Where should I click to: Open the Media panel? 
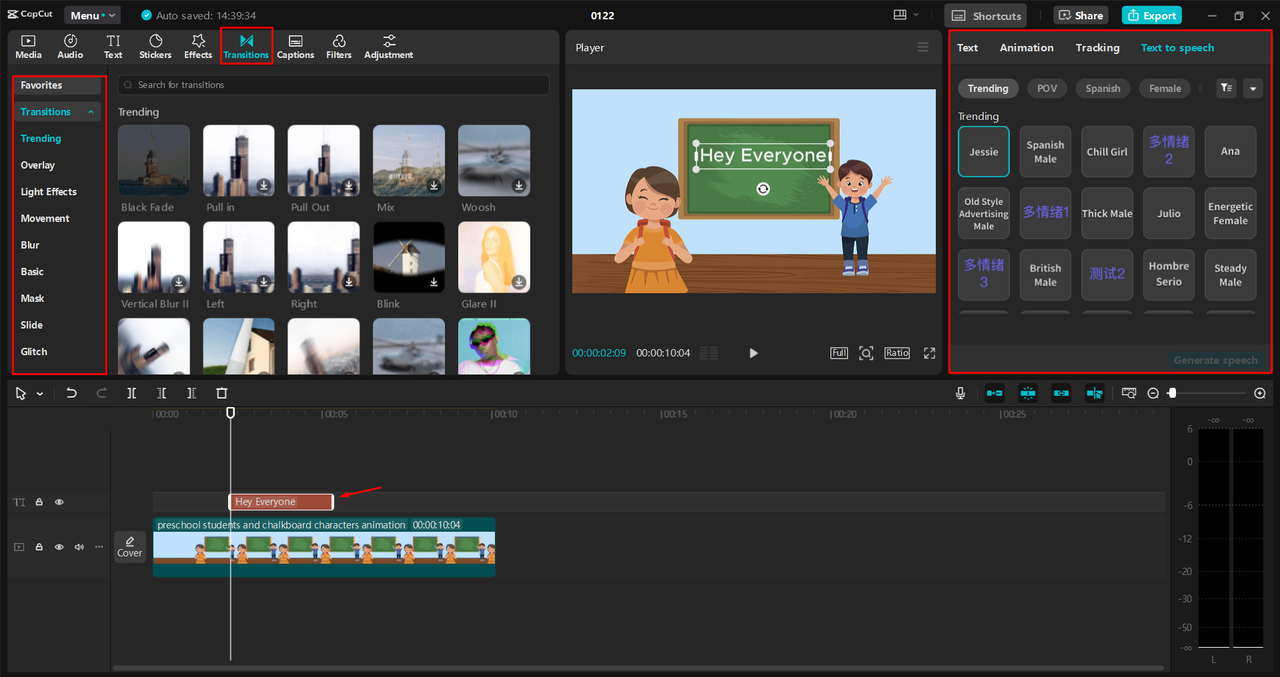[28, 46]
